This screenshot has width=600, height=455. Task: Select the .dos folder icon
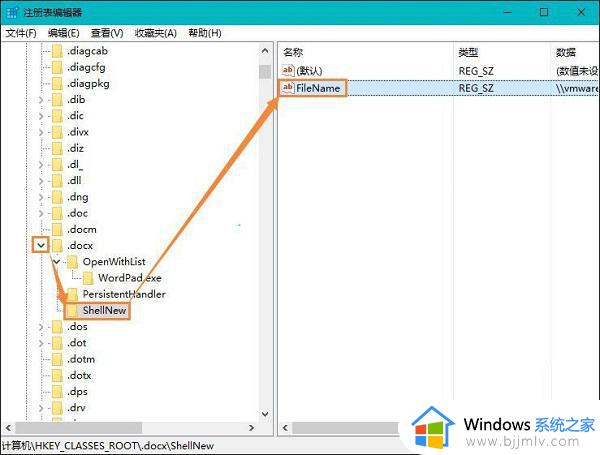(x=57, y=327)
